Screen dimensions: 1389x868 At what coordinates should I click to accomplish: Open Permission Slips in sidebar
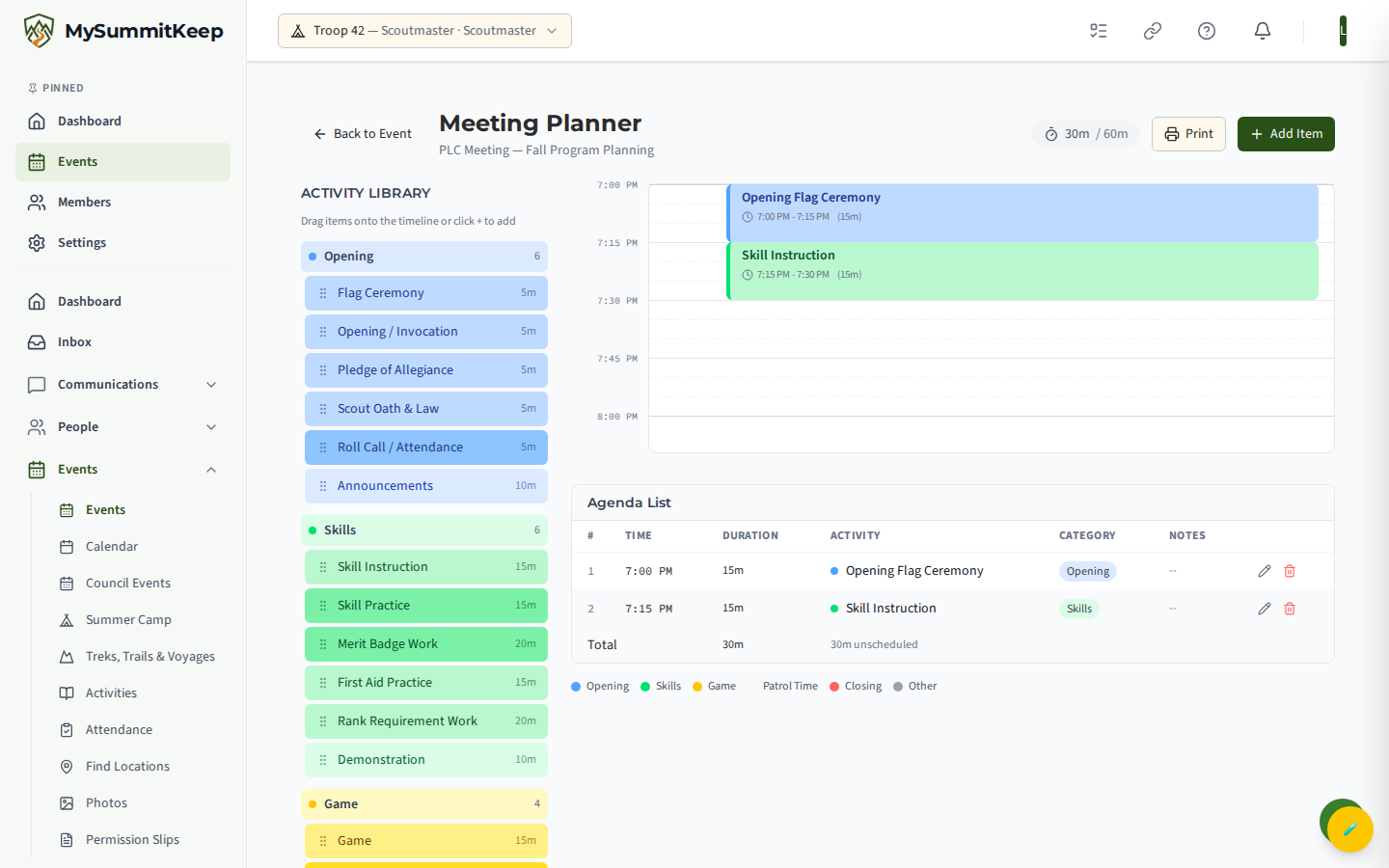(x=139, y=840)
